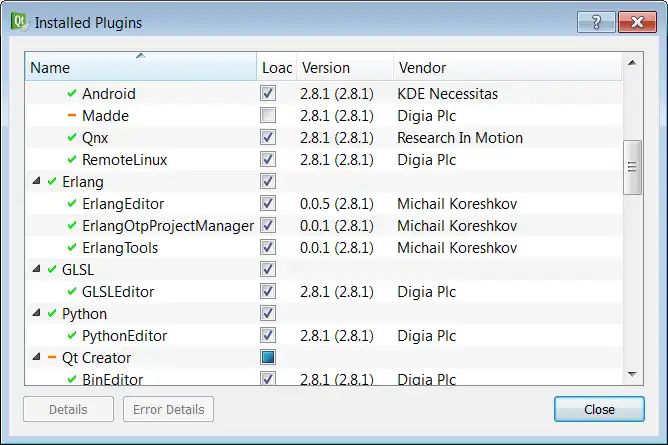Click the green check icon beside PythonEditor
Image resolution: width=668 pixels, height=445 pixels.
72,336
